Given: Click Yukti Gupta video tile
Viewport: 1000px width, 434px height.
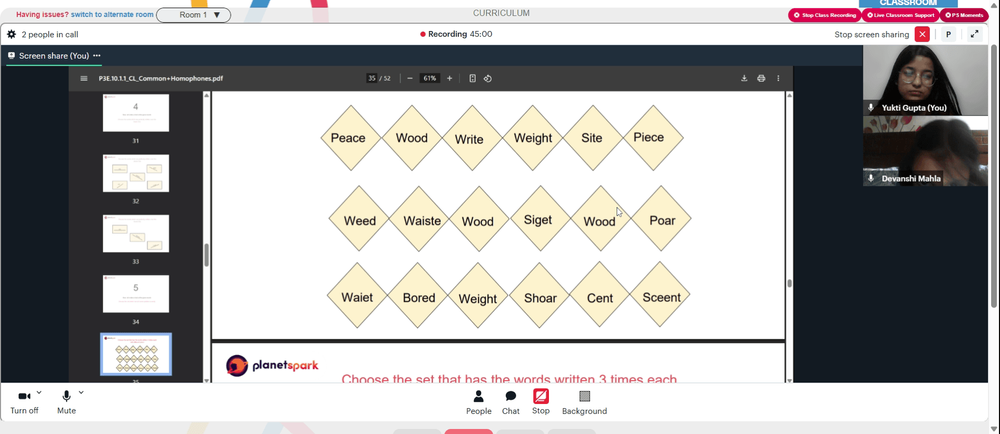Looking at the screenshot, I should click(925, 80).
